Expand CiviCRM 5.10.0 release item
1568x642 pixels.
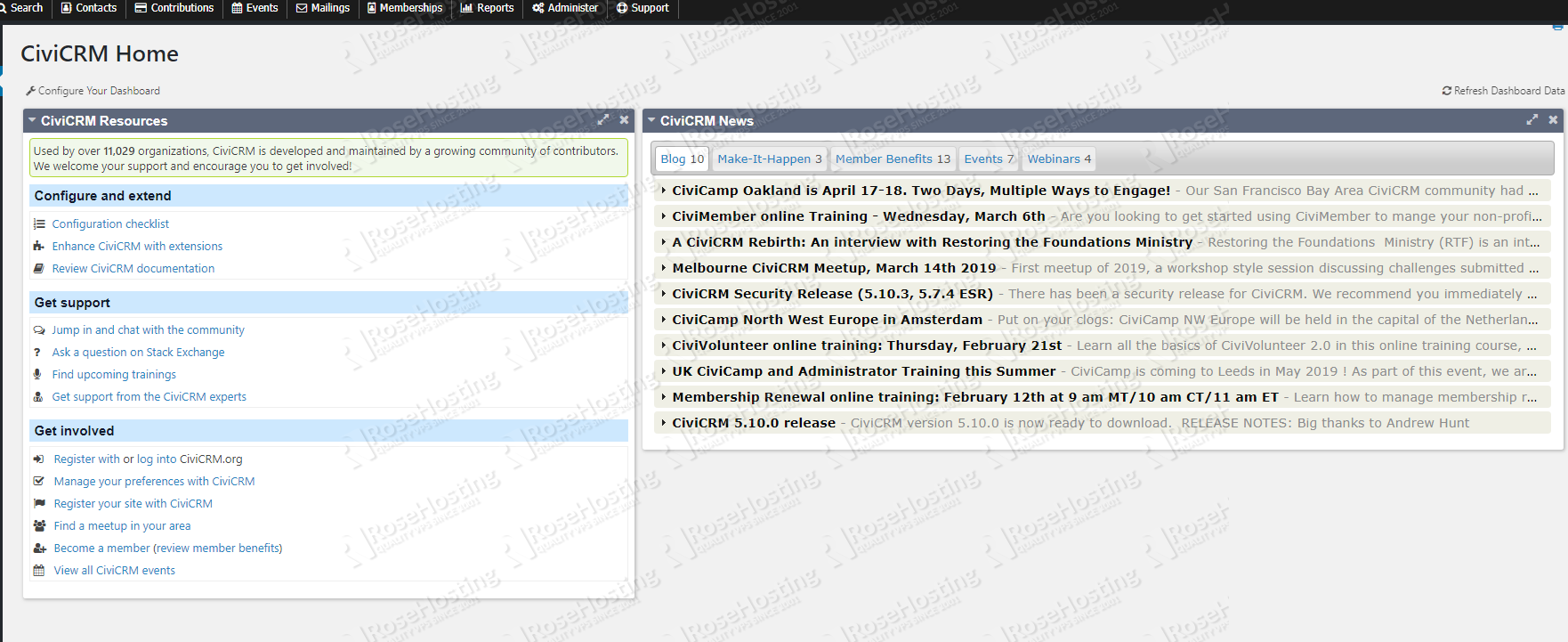(x=1103, y=423)
